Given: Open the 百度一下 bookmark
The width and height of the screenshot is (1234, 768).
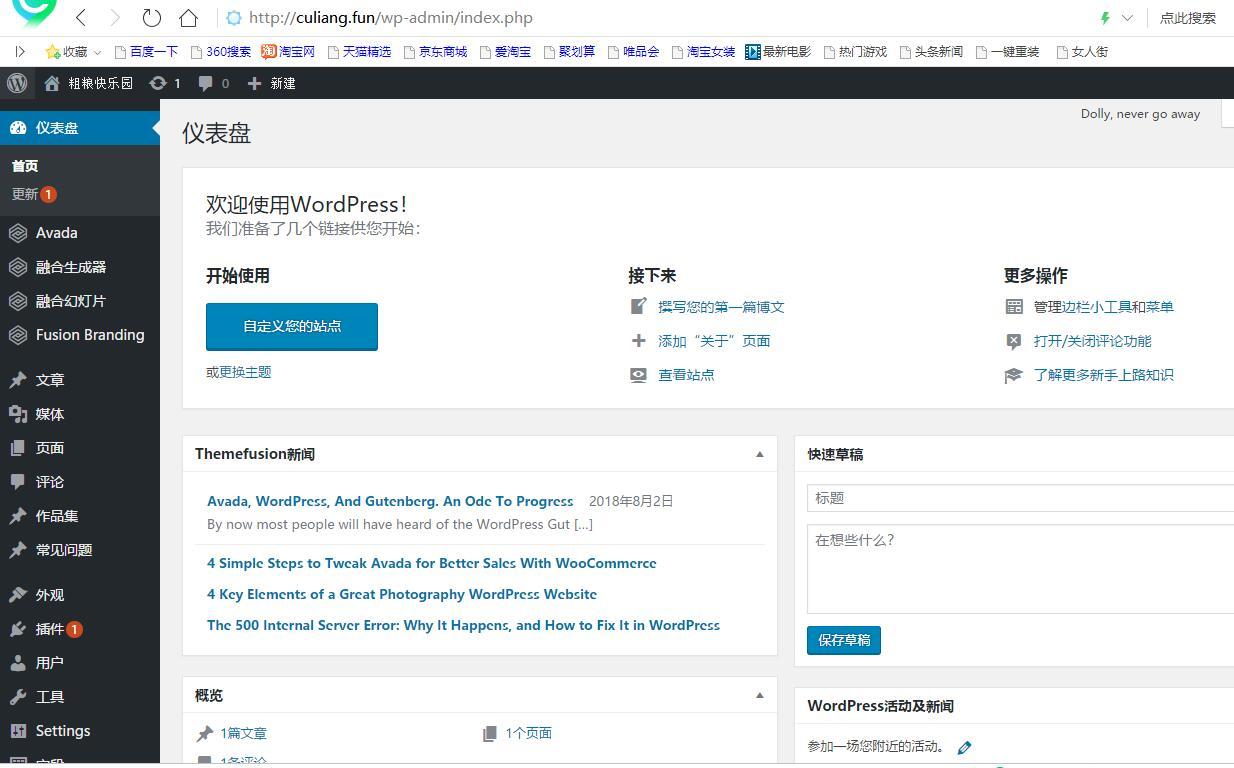Looking at the screenshot, I should point(147,51).
